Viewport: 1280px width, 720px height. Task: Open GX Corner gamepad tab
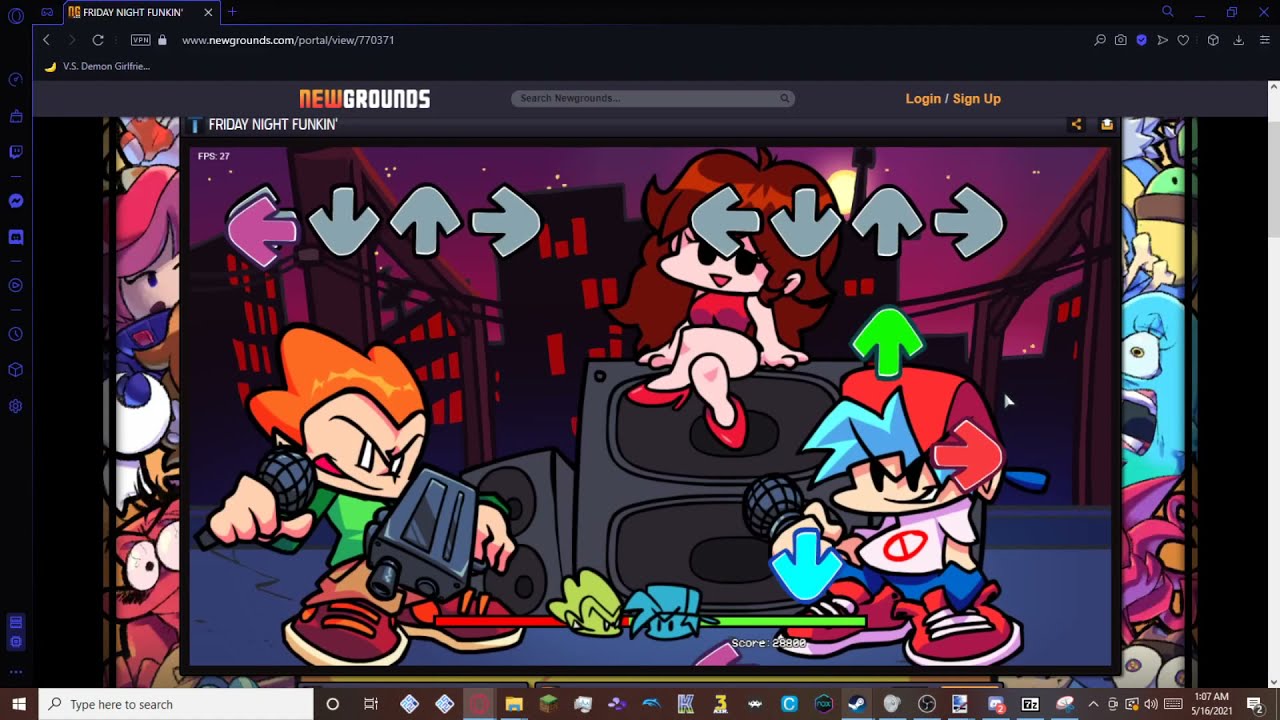coord(47,12)
